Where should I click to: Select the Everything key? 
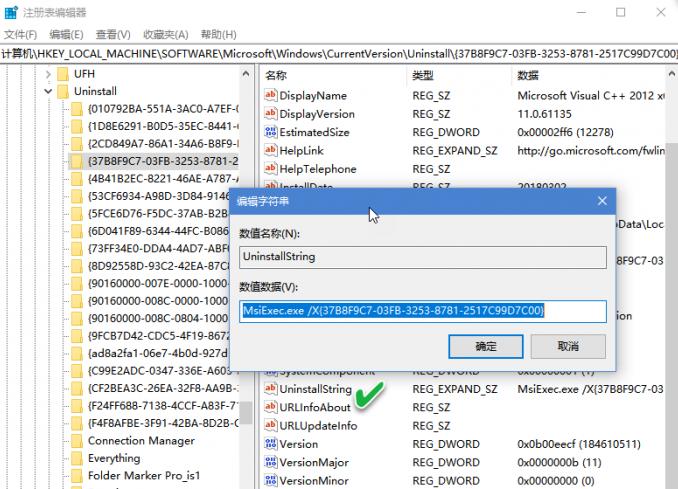tap(114, 458)
